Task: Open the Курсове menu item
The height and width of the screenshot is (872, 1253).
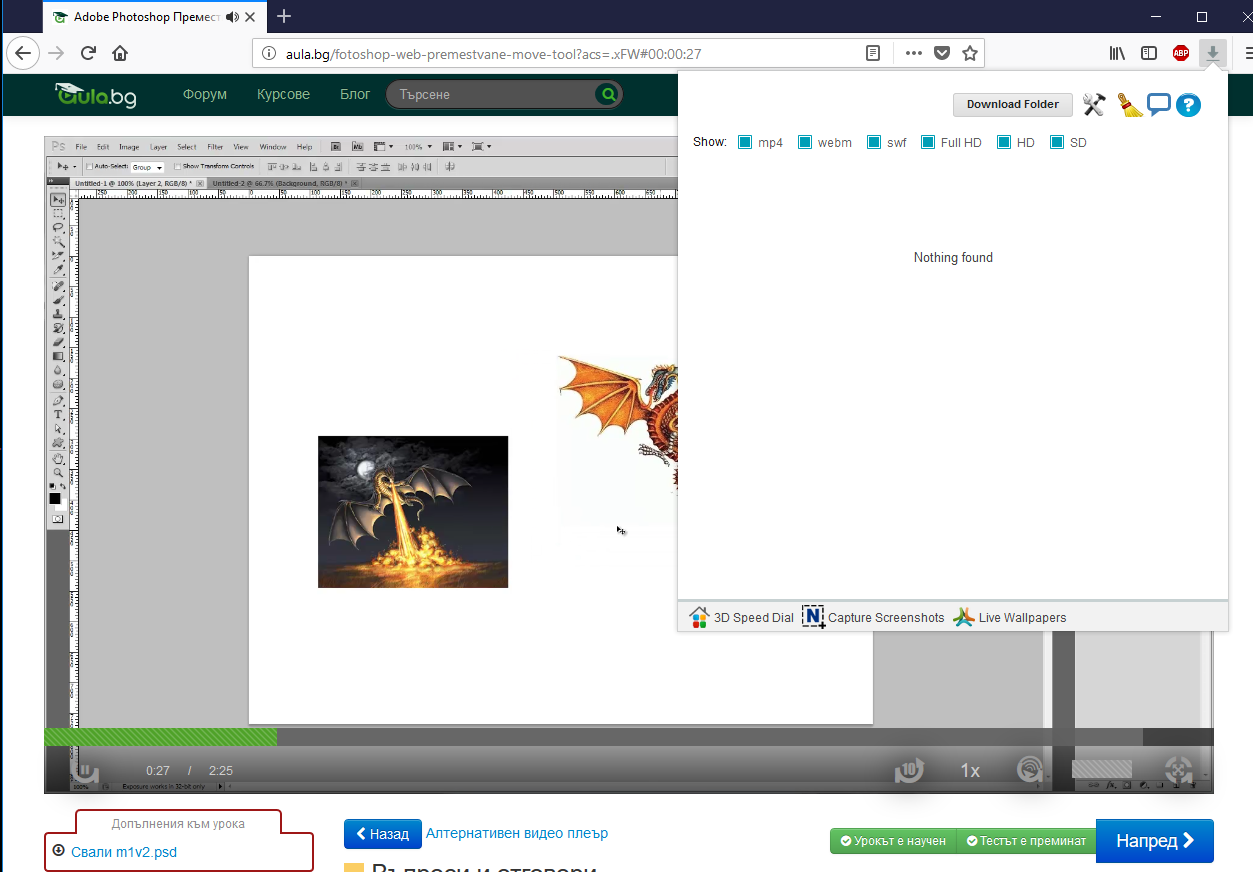Action: (x=283, y=94)
